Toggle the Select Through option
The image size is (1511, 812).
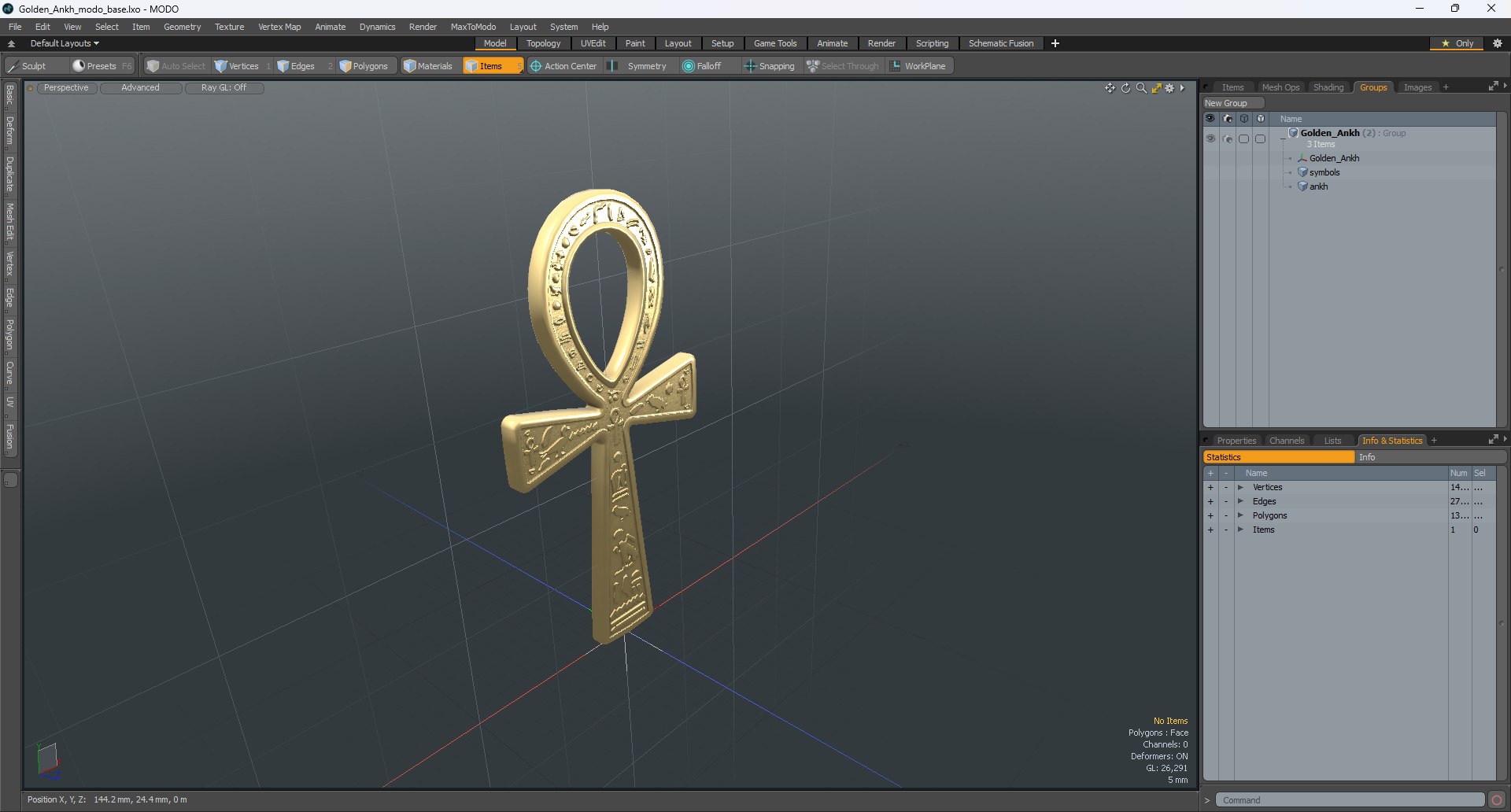click(842, 66)
